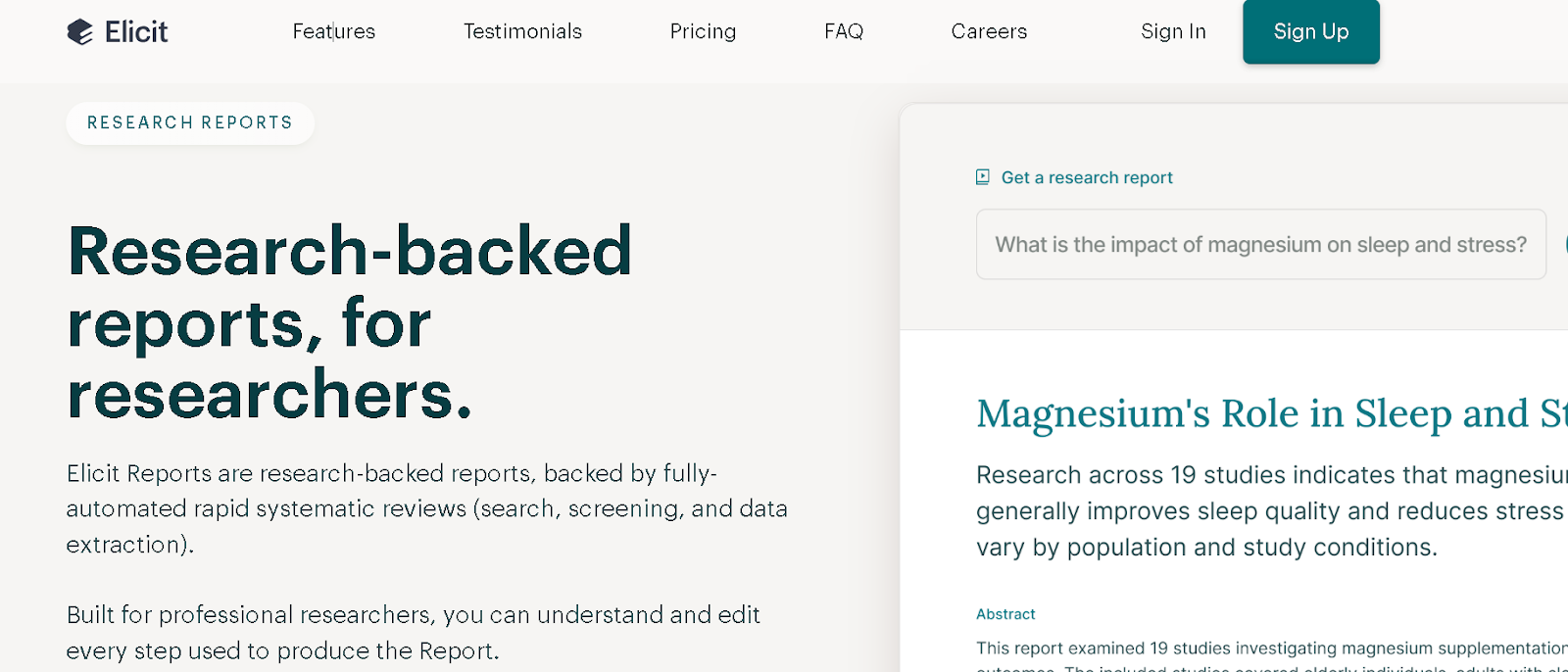Screen dimensions: 1568x672
Task: Click the research report document icon
Action: (983, 177)
